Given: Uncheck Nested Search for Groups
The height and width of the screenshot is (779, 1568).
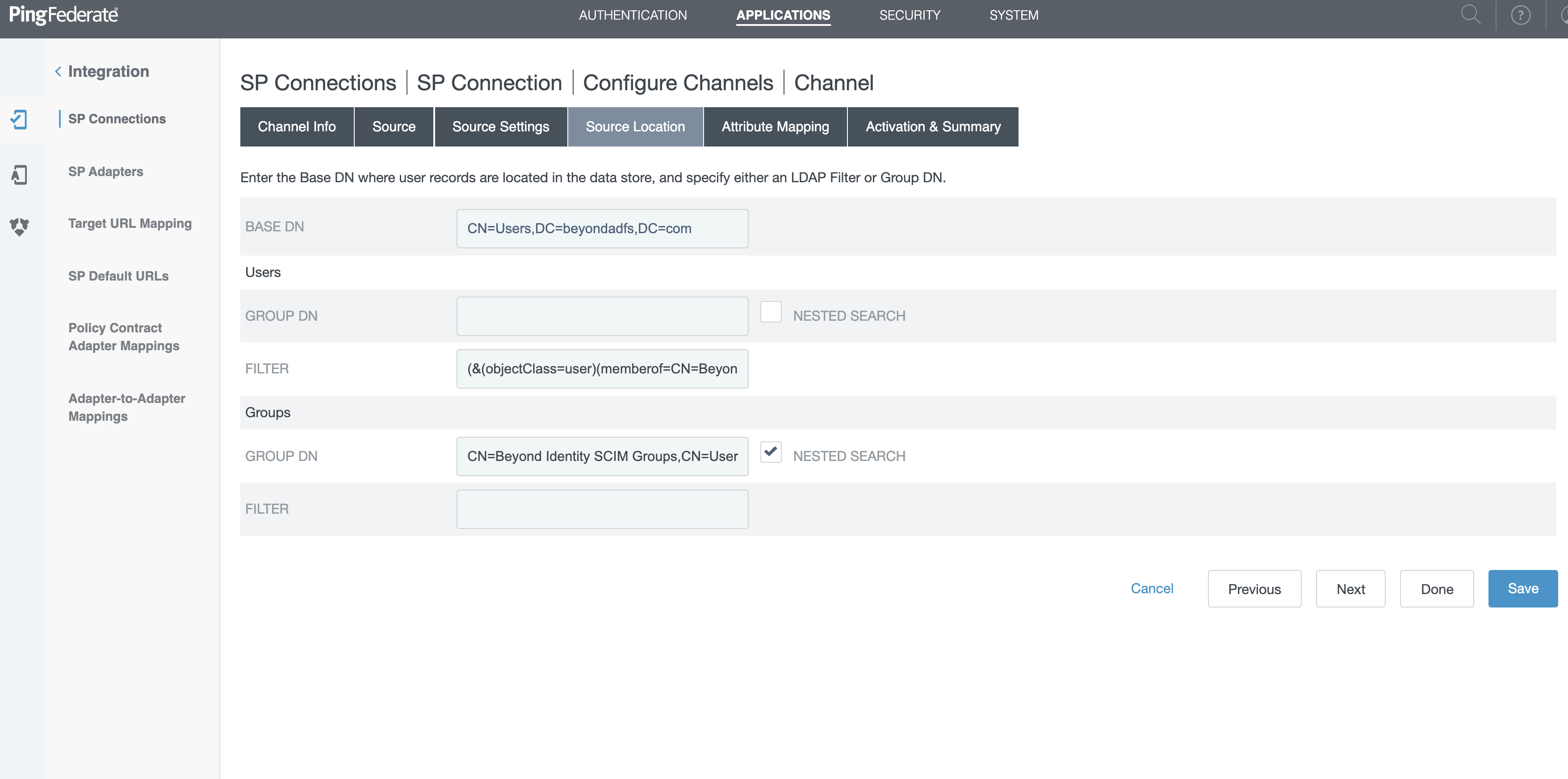Looking at the screenshot, I should 771,452.
